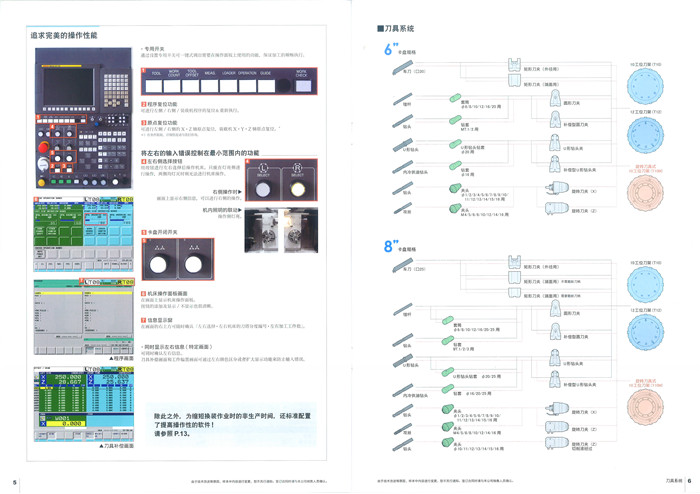
Task: Click the turning tool icon labeled 车刀 (□25)
Action: tap(403, 266)
